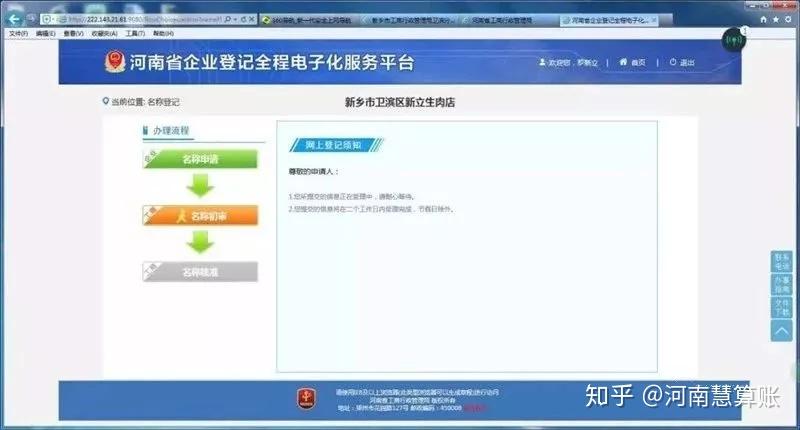Image resolution: width=800 pixels, height=430 pixels.
Task: Open favorites star icon in browser
Action: tap(776, 19)
